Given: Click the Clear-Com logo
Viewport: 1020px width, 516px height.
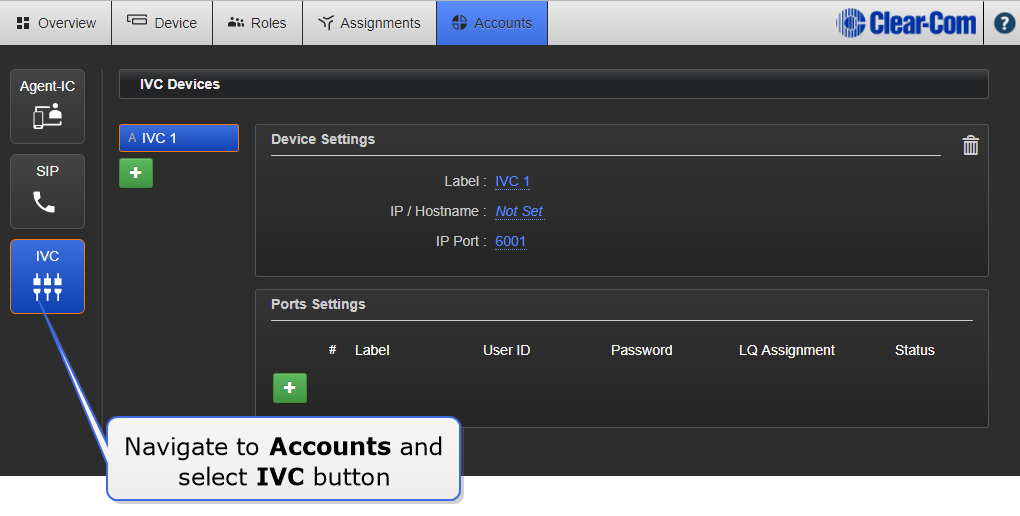Looking at the screenshot, I should [x=906, y=23].
